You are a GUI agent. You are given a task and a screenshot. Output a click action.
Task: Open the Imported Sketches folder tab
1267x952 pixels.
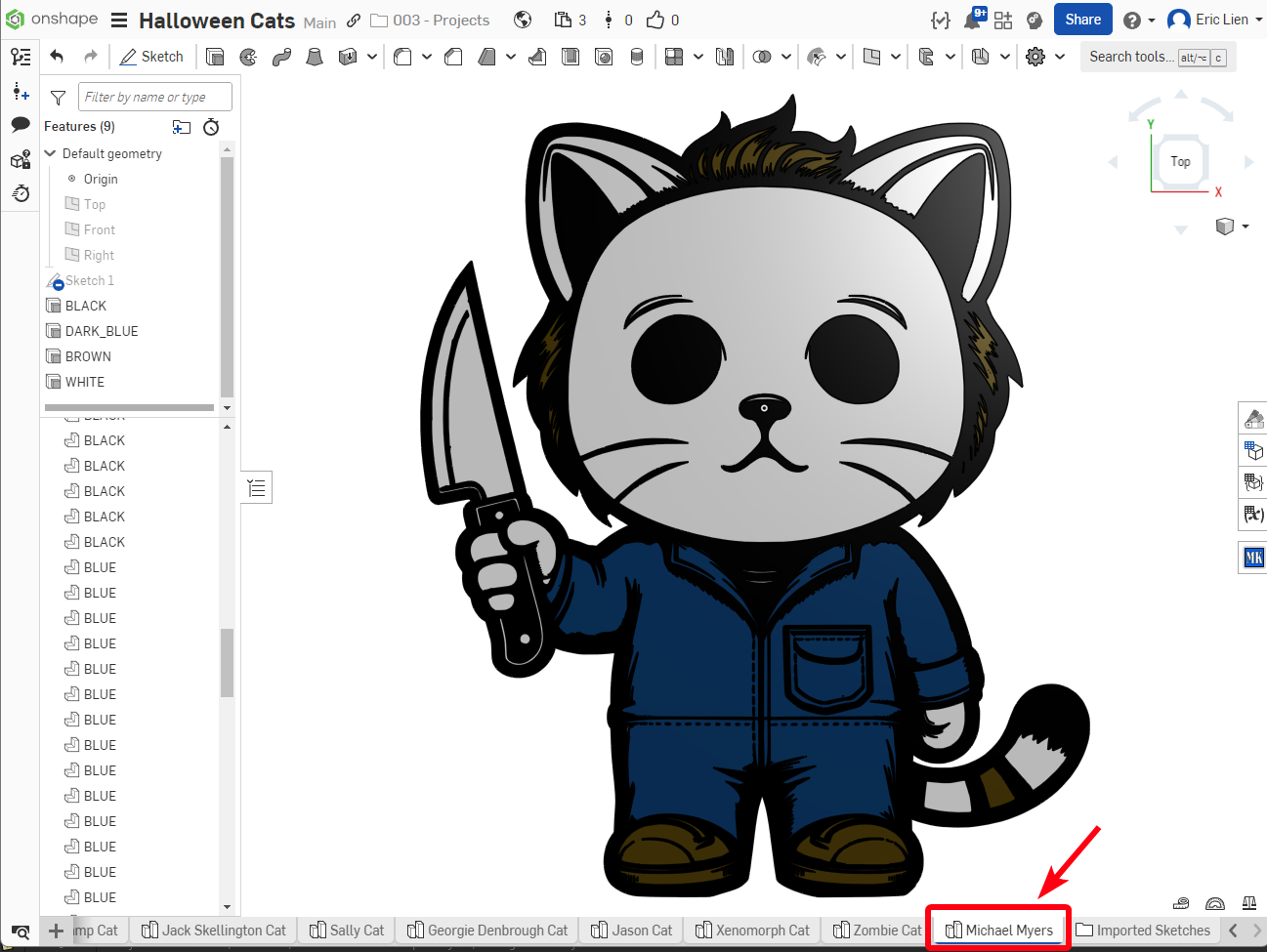pyautogui.click(x=1144, y=931)
